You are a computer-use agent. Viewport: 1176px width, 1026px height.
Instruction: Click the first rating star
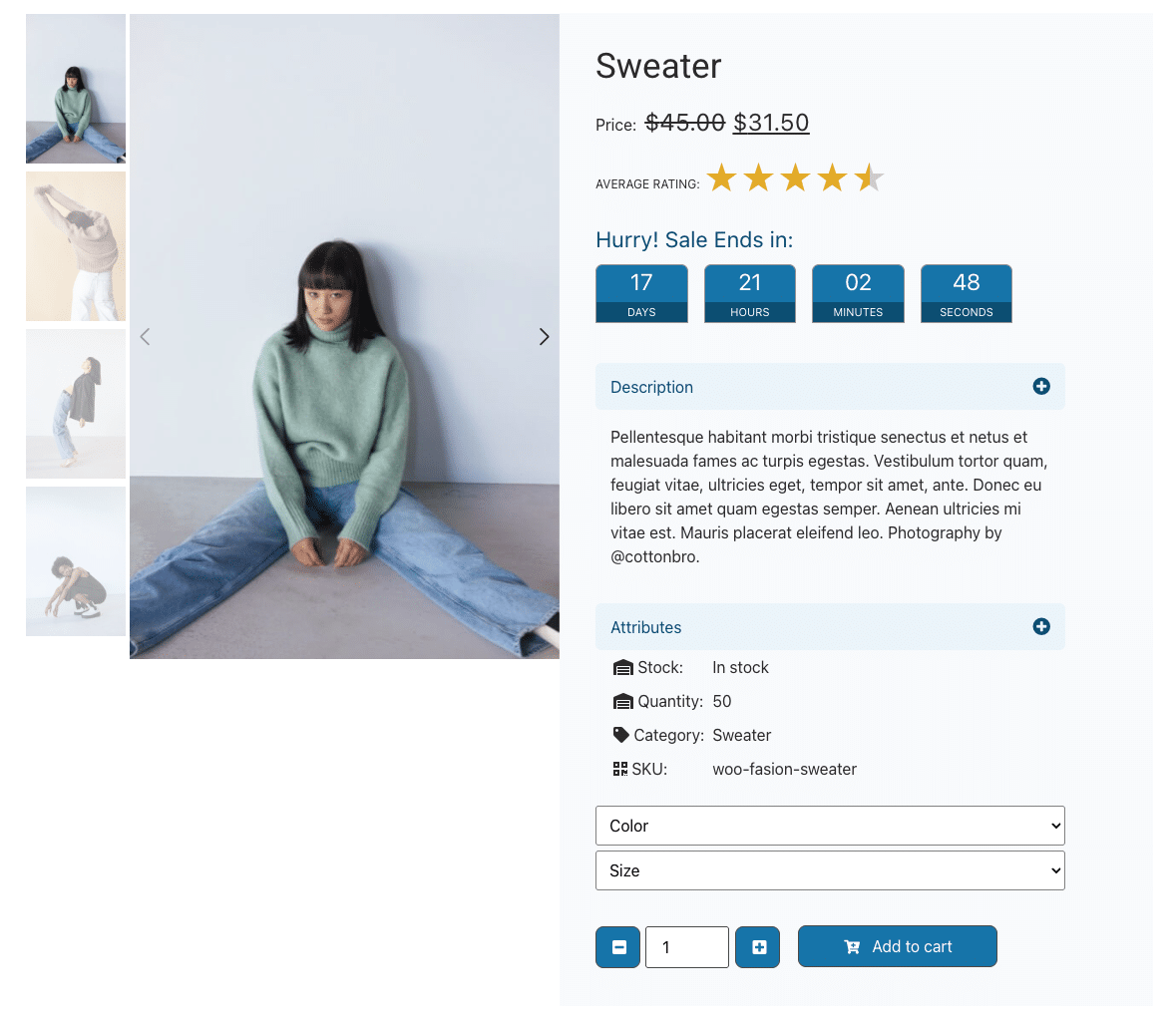[x=721, y=178]
